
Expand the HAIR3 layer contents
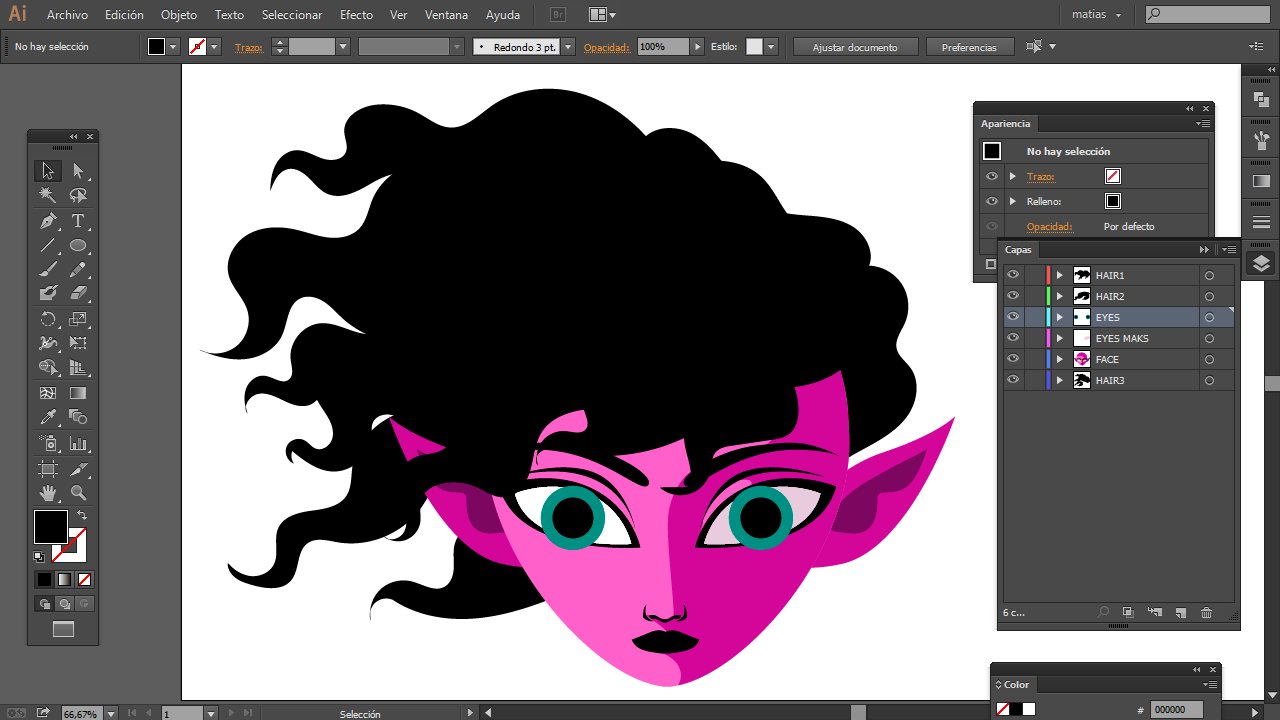(x=1060, y=380)
